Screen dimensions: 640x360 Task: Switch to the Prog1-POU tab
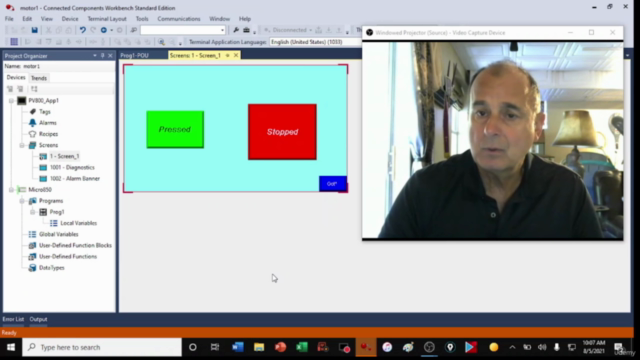point(135,56)
